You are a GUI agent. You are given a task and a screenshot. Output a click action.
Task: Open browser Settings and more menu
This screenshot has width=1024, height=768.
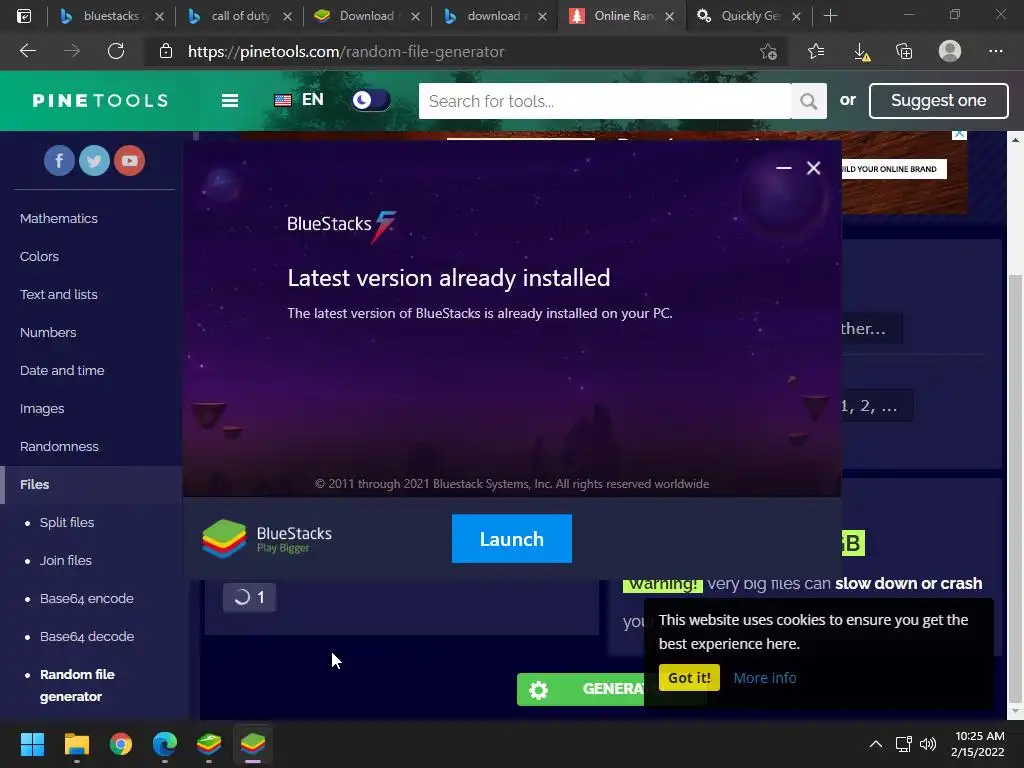[x=995, y=51]
